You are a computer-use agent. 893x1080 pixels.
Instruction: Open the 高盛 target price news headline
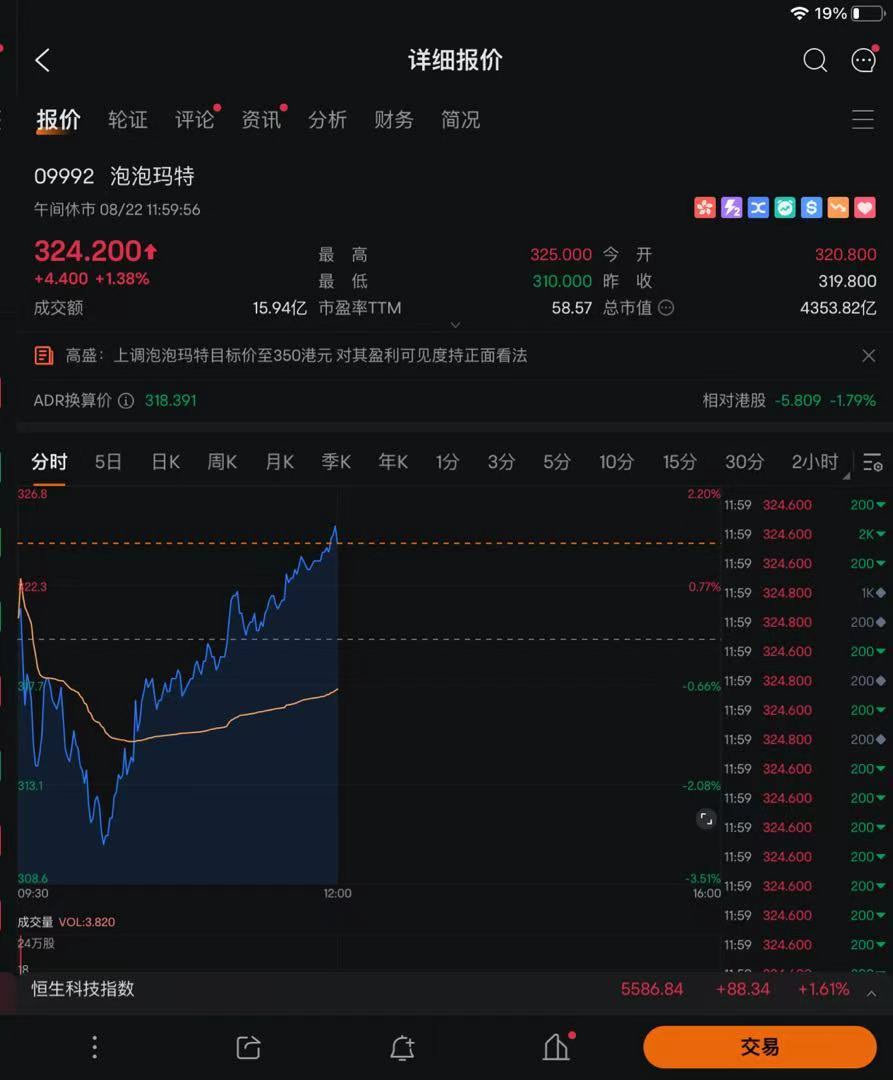[x=296, y=355]
